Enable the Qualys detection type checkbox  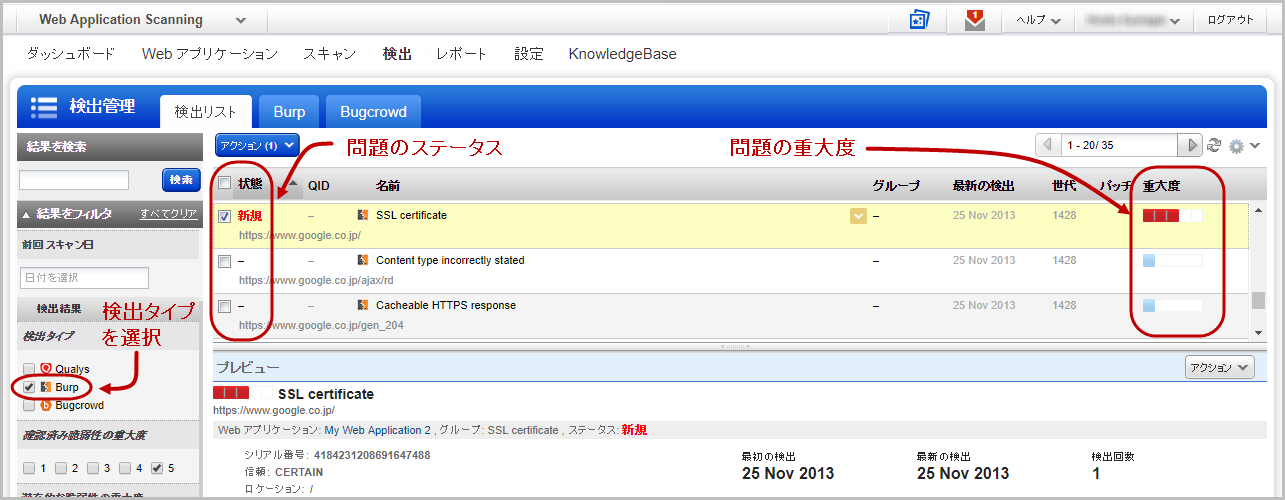[29, 369]
